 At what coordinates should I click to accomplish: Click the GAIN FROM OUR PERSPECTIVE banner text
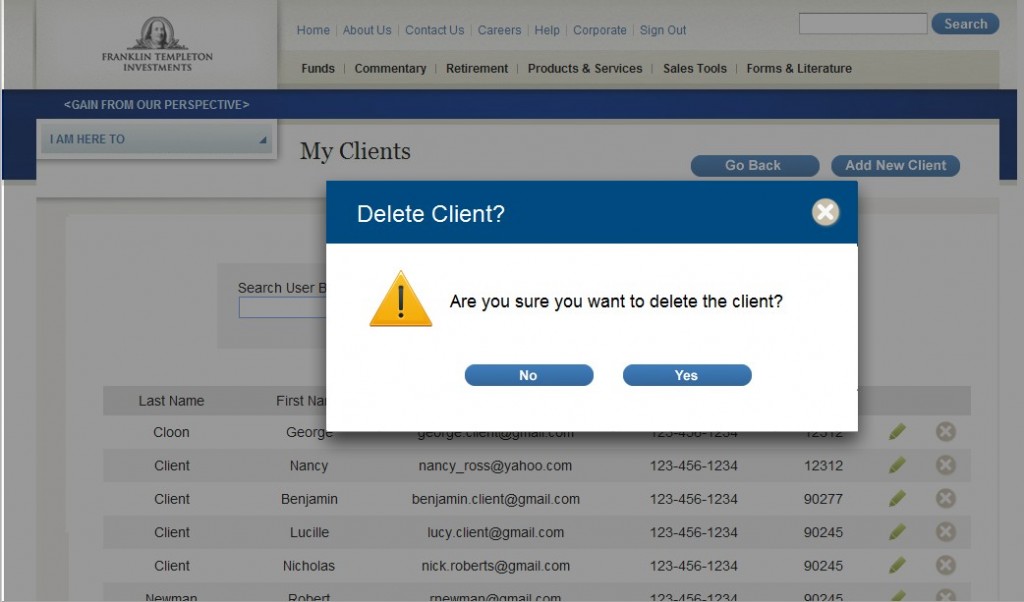157,104
